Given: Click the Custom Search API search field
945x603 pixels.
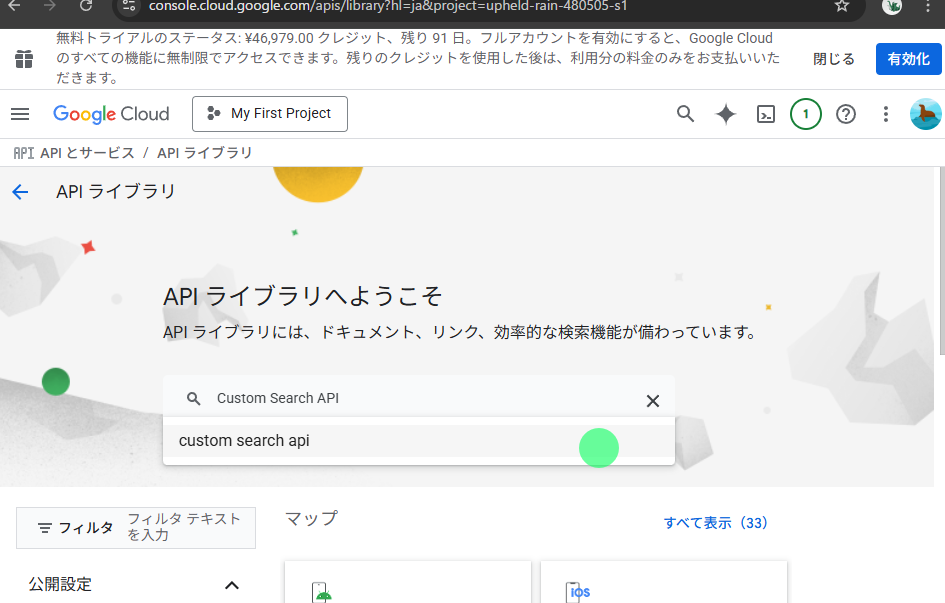Looking at the screenshot, I should coord(420,398).
